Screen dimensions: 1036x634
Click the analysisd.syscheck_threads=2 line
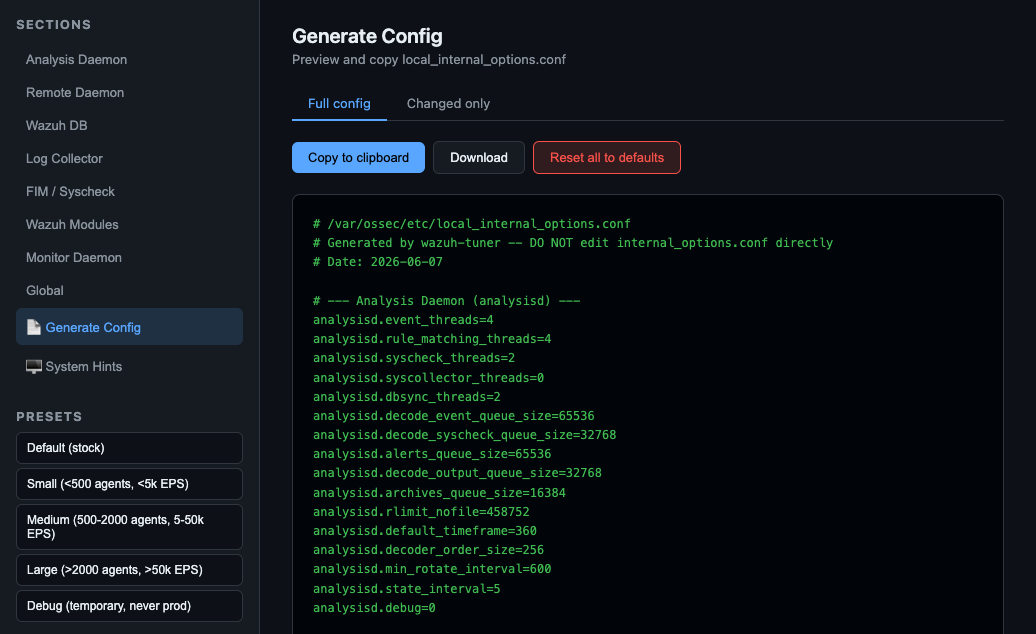pyautogui.click(x=414, y=358)
